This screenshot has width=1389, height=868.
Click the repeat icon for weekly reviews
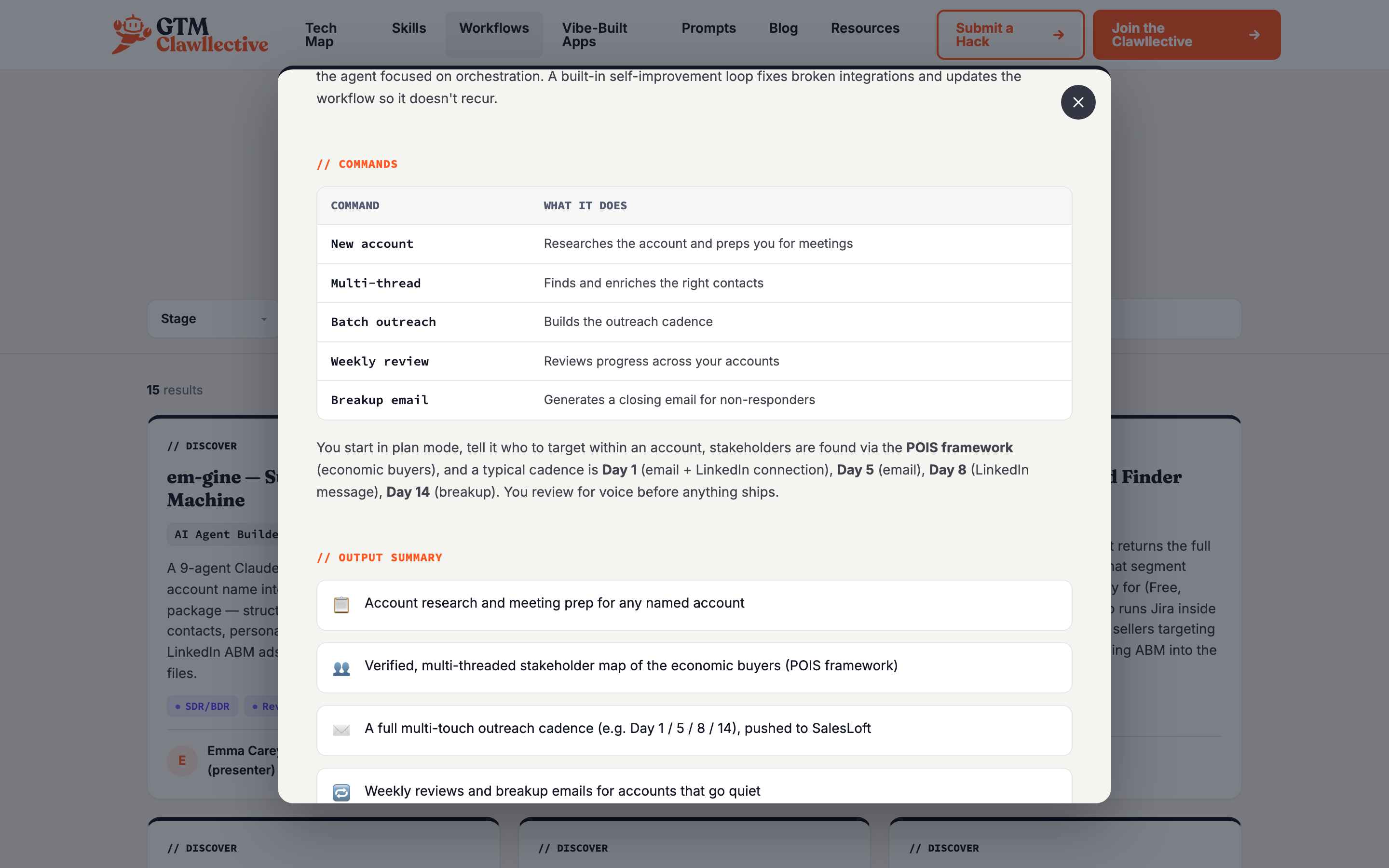341,793
